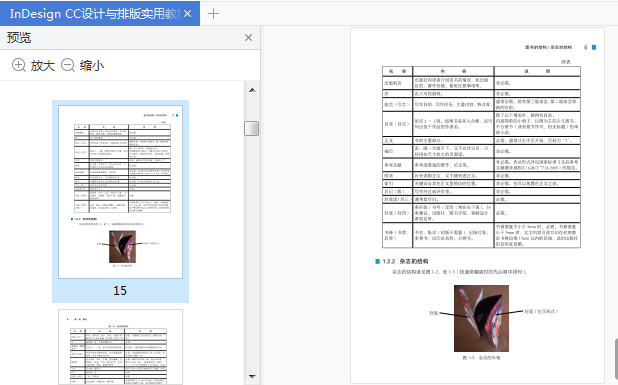
Task: Click the thumbnail panel scrollbar handle
Action: click(x=251, y=128)
